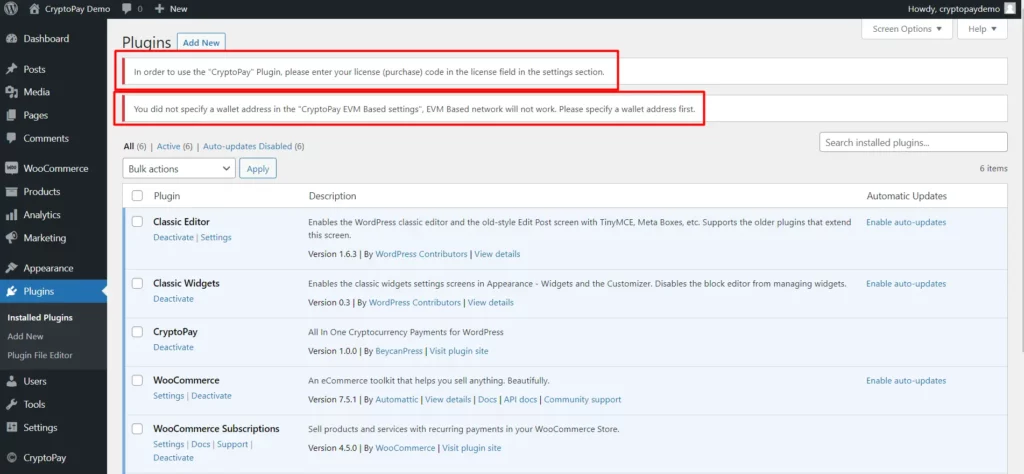The height and width of the screenshot is (474, 1024).
Task: Click the Search installed plugins field
Action: pyautogui.click(x=913, y=142)
